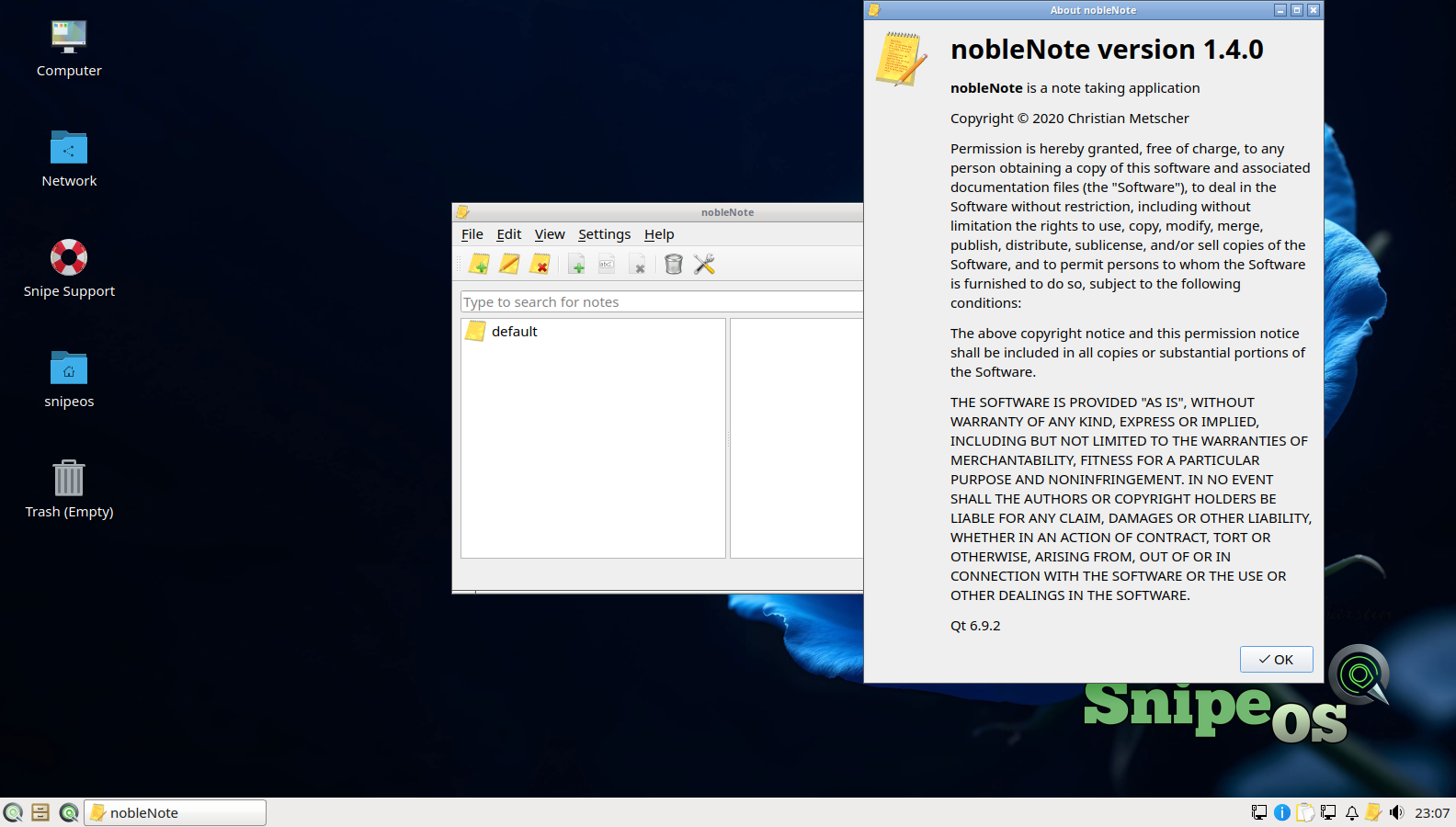Focus the 'Type to search for notes' field
Image resolution: width=1456 pixels, height=827 pixels.
click(x=662, y=302)
